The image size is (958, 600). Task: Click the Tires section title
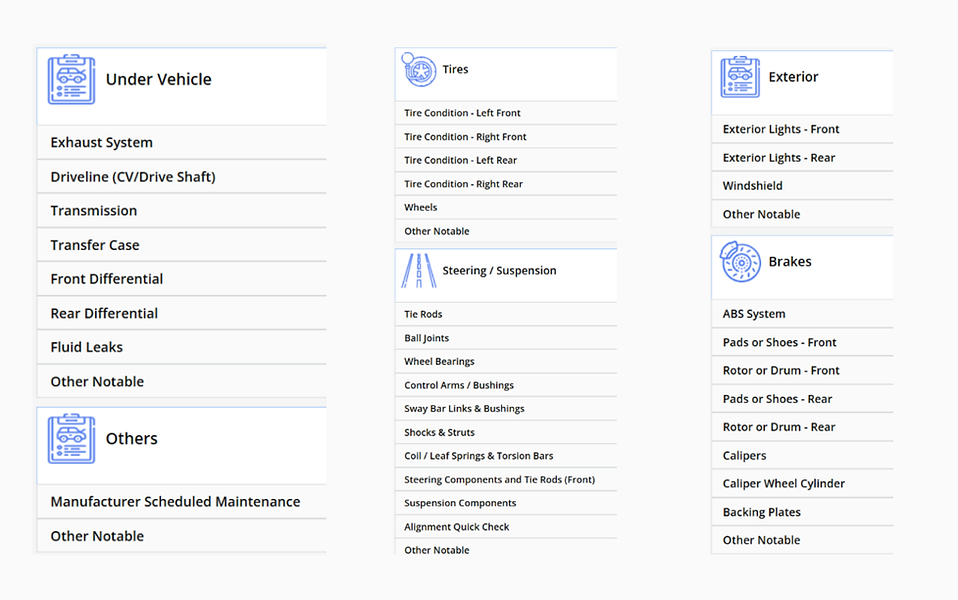coord(455,70)
